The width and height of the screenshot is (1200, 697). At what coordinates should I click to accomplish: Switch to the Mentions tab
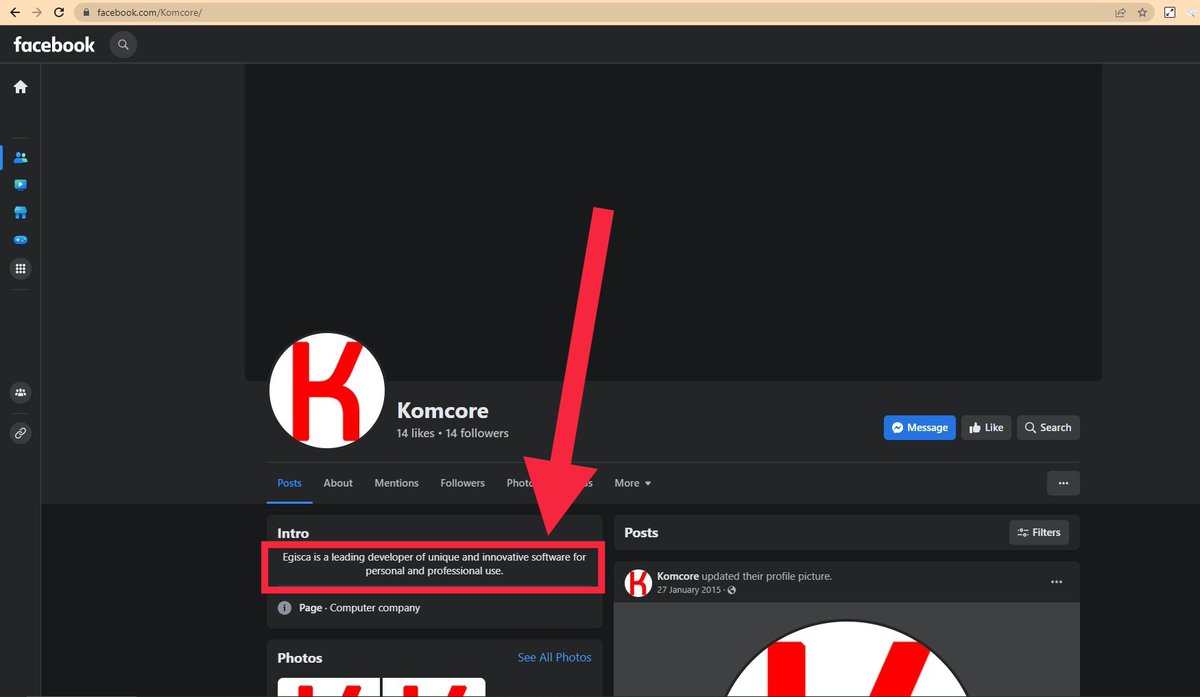click(x=396, y=483)
